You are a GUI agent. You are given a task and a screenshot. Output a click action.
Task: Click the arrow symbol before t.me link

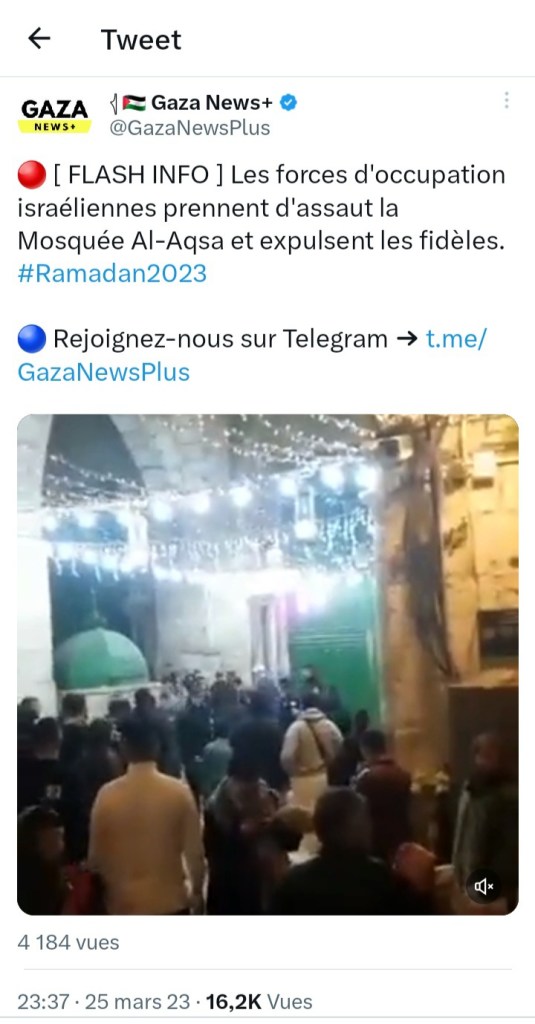pos(407,339)
